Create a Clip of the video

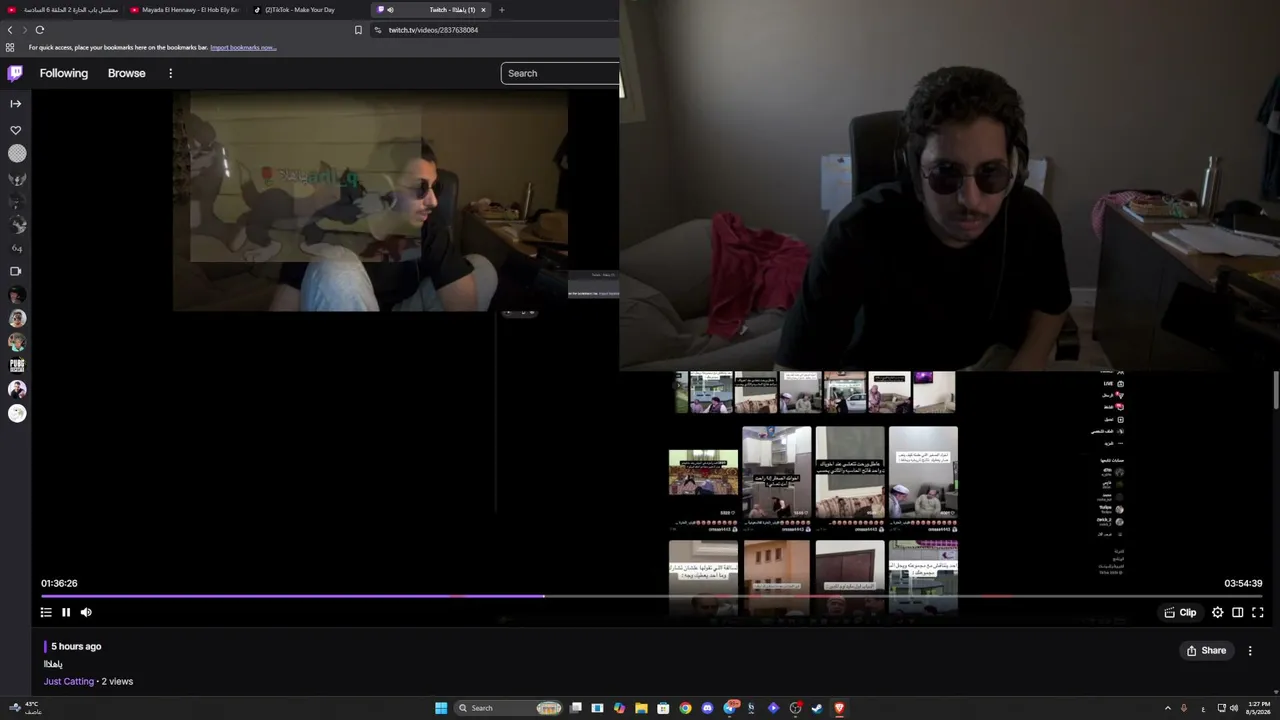[x=1180, y=612]
